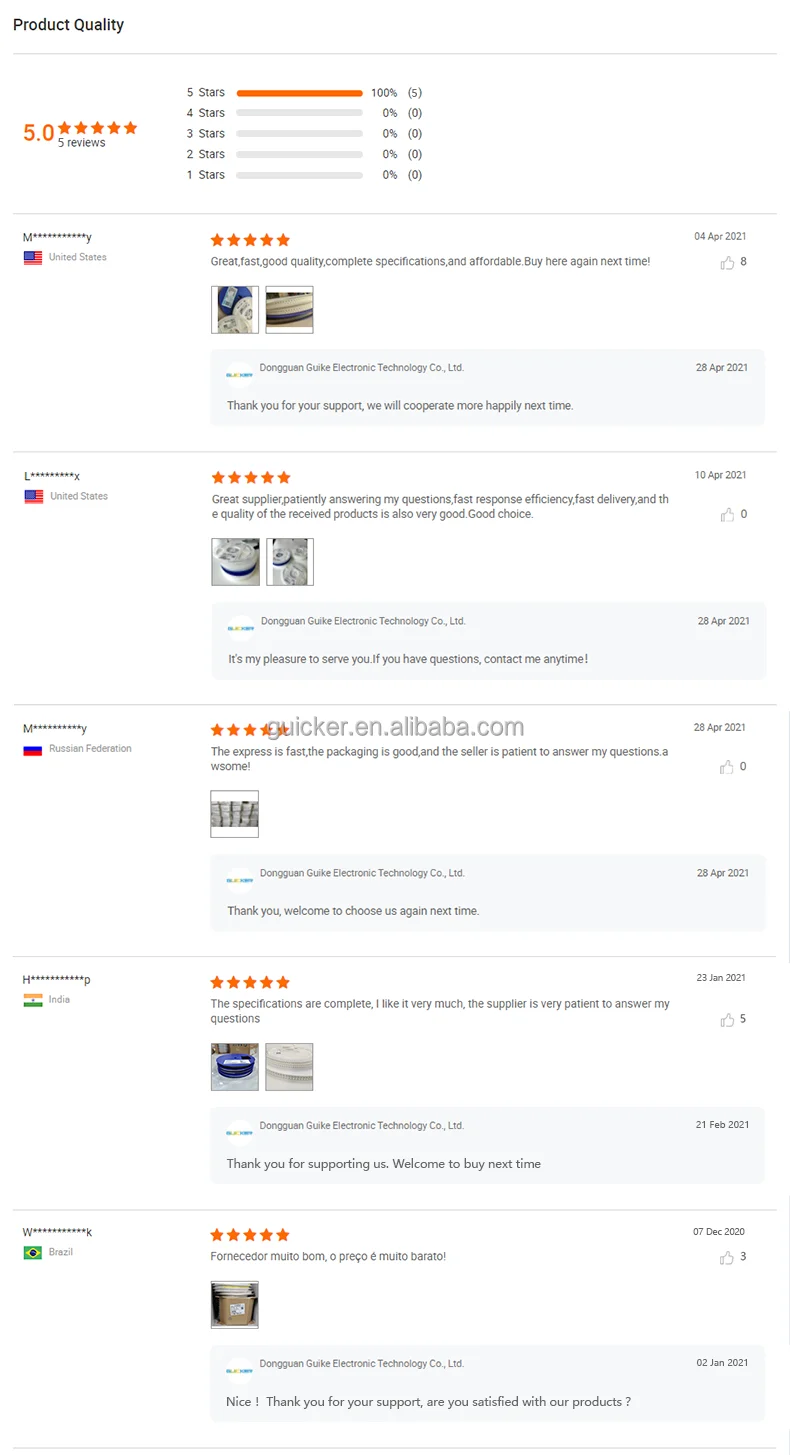This screenshot has width=790, height=1455.
Task: View the Russian Federation review photo
Action: click(235, 814)
